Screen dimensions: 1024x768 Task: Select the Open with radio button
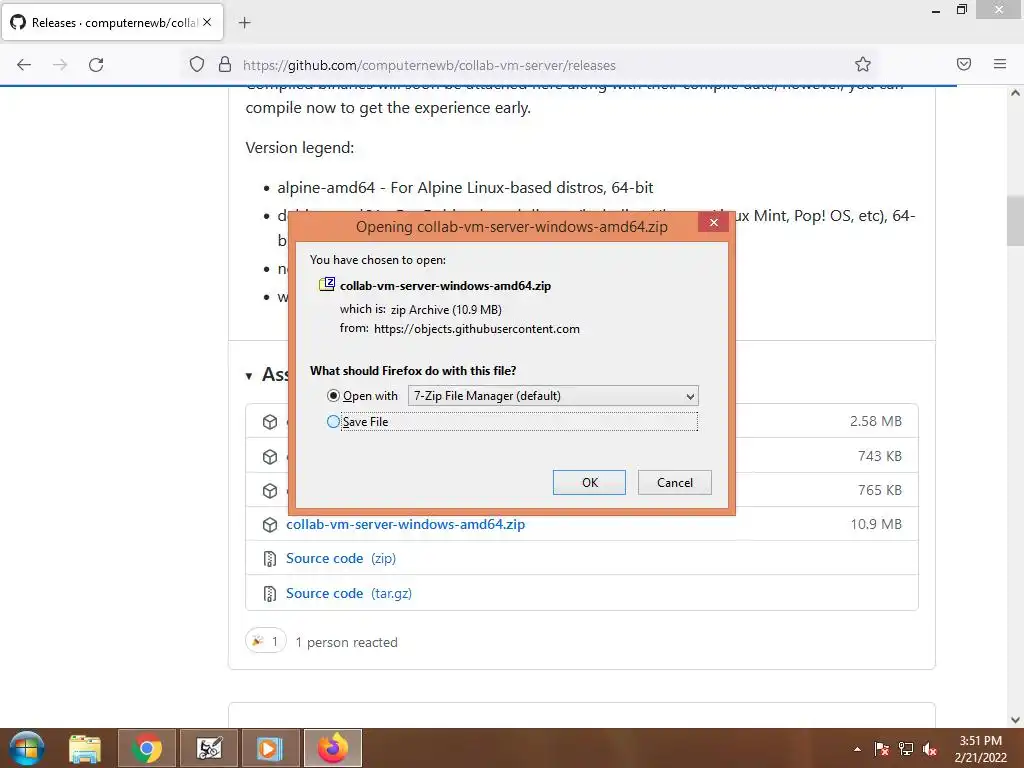click(333, 396)
